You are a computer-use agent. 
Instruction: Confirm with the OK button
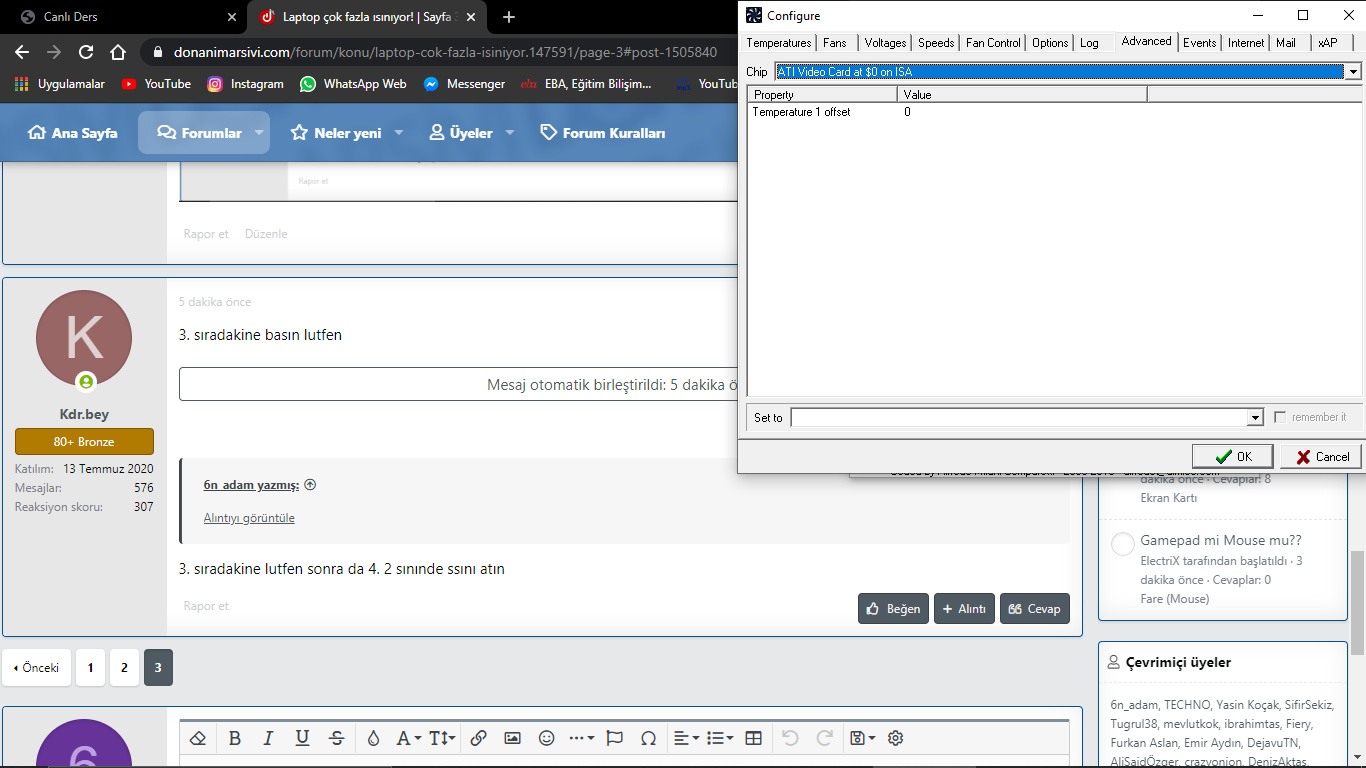pyautogui.click(x=1233, y=456)
